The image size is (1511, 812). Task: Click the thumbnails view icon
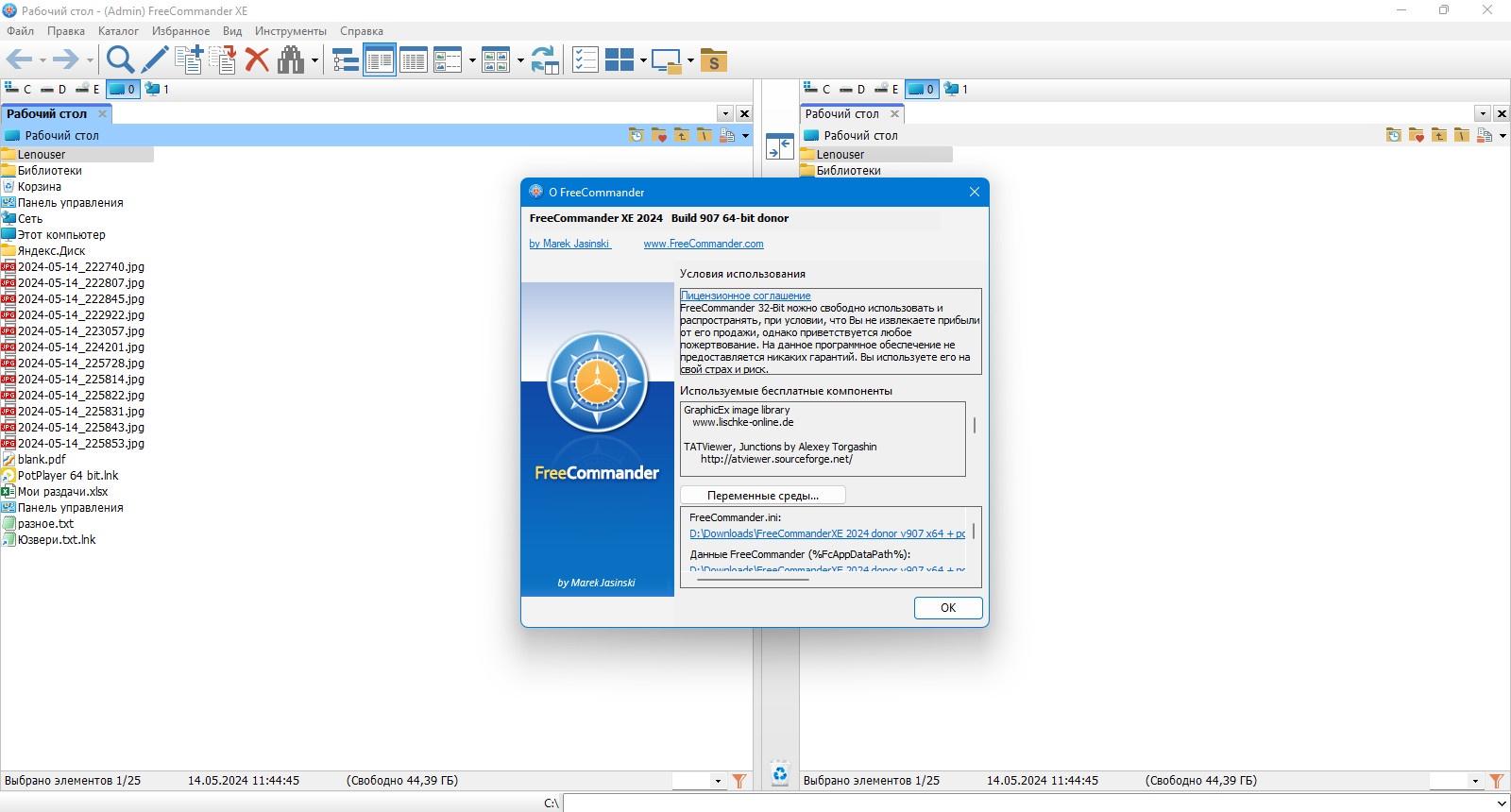(x=496, y=60)
